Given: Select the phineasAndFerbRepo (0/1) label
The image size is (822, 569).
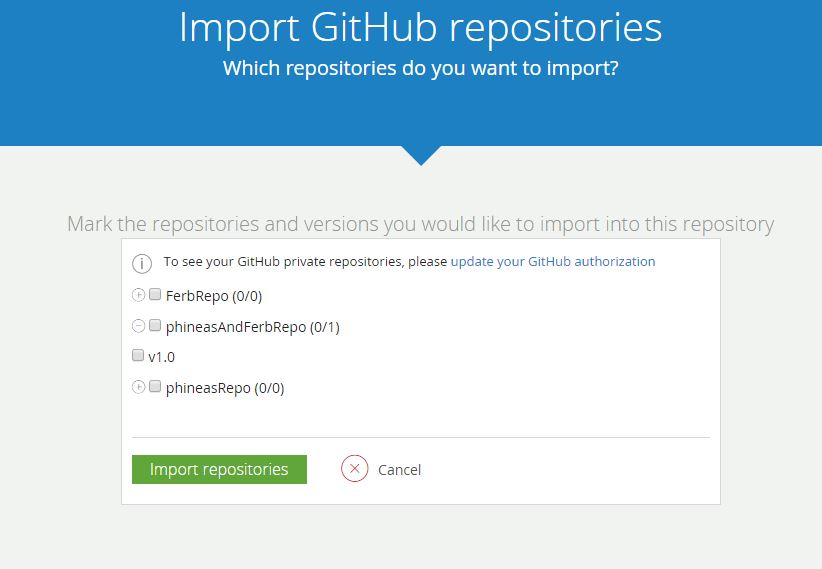Looking at the screenshot, I should pyautogui.click(x=253, y=327).
